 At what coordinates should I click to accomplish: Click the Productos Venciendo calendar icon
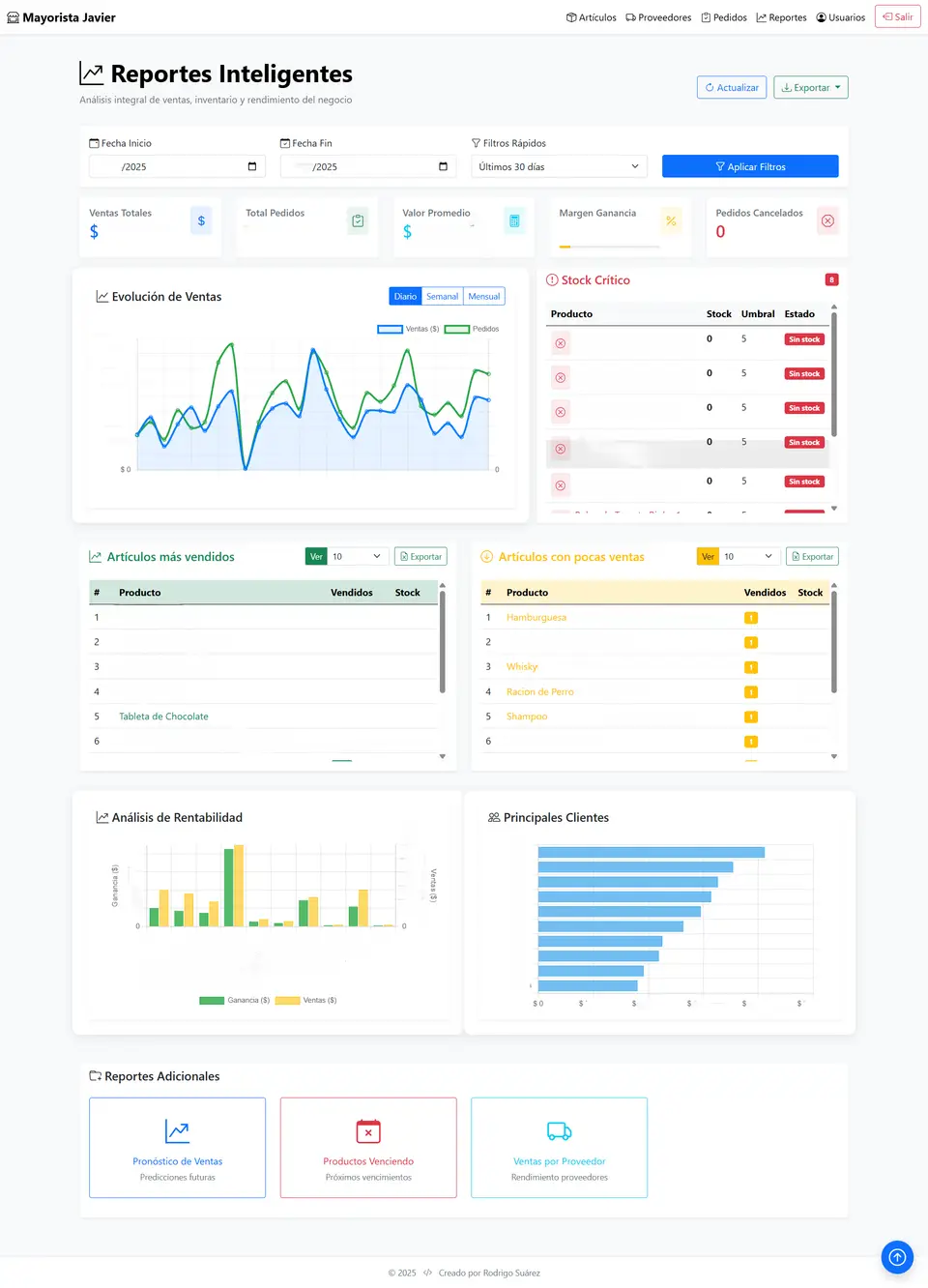pyautogui.click(x=368, y=1130)
